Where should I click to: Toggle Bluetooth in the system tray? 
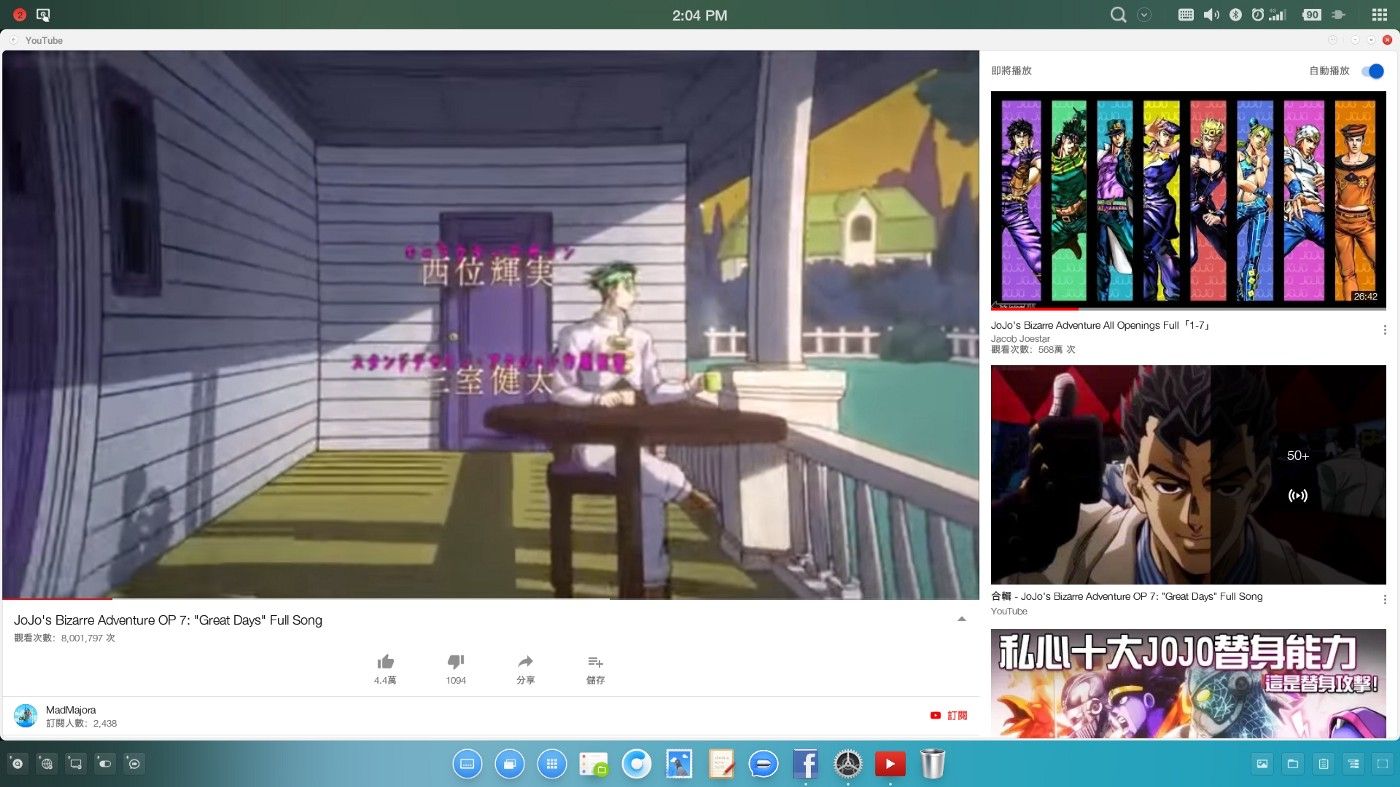click(1235, 15)
